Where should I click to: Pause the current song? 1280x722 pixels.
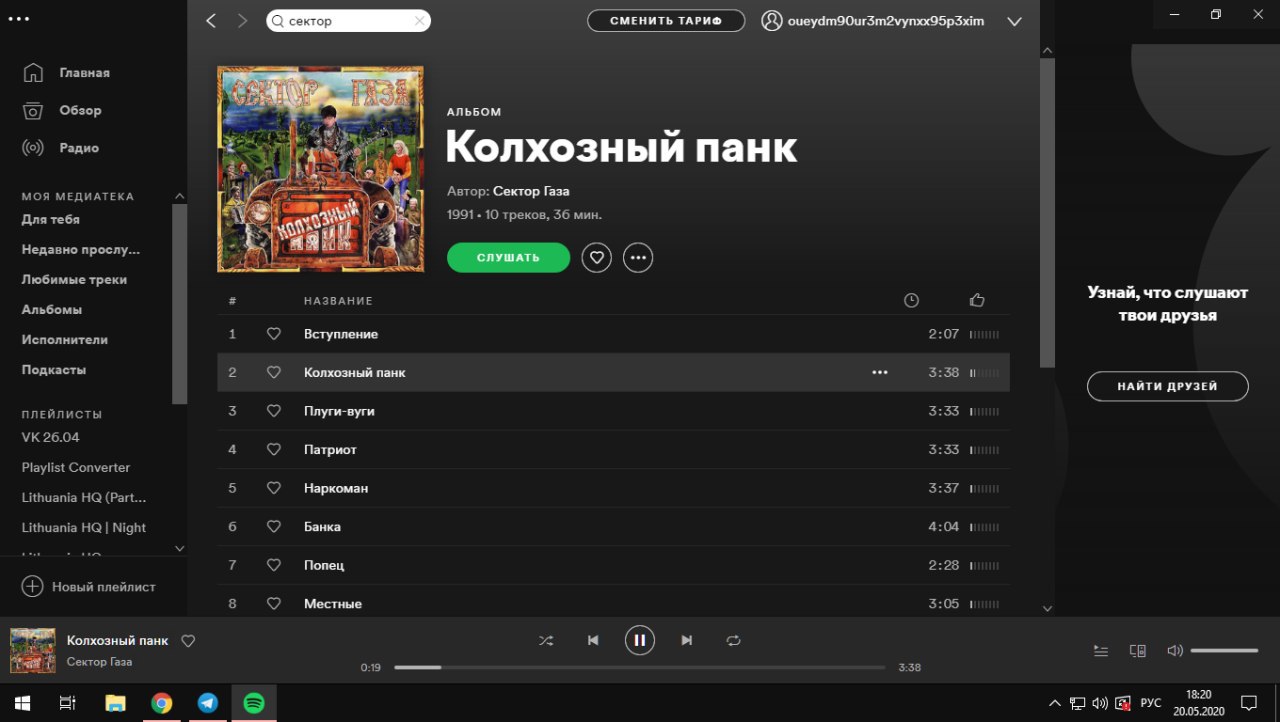click(640, 640)
